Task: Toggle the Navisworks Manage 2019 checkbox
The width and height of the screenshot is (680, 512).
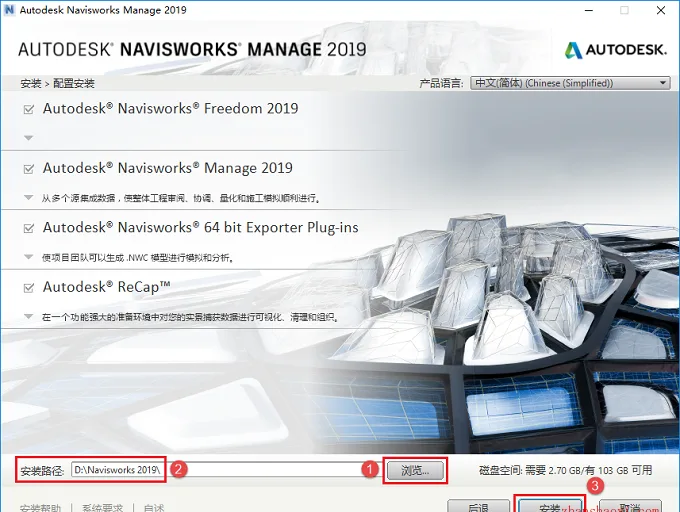Action: pos(29,169)
